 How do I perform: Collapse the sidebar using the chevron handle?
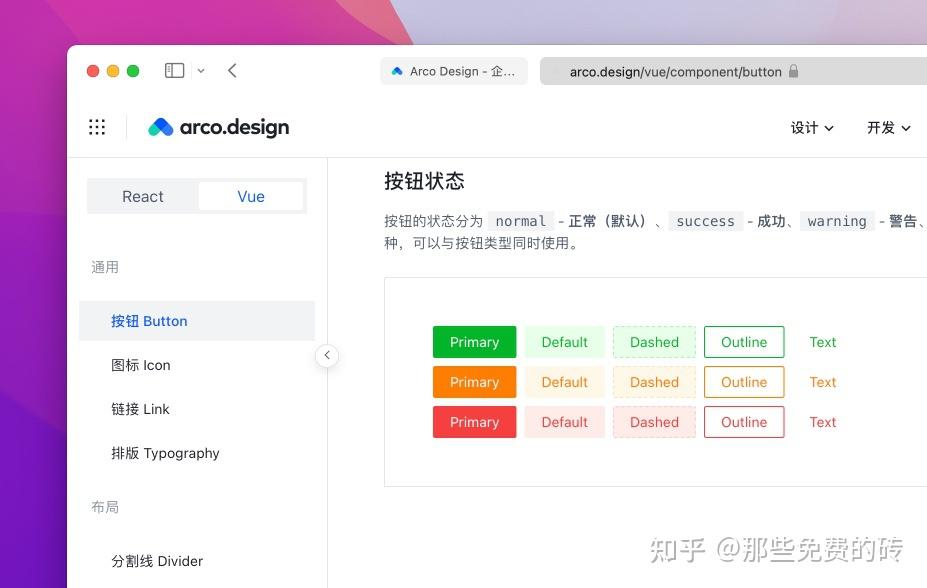point(327,355)
